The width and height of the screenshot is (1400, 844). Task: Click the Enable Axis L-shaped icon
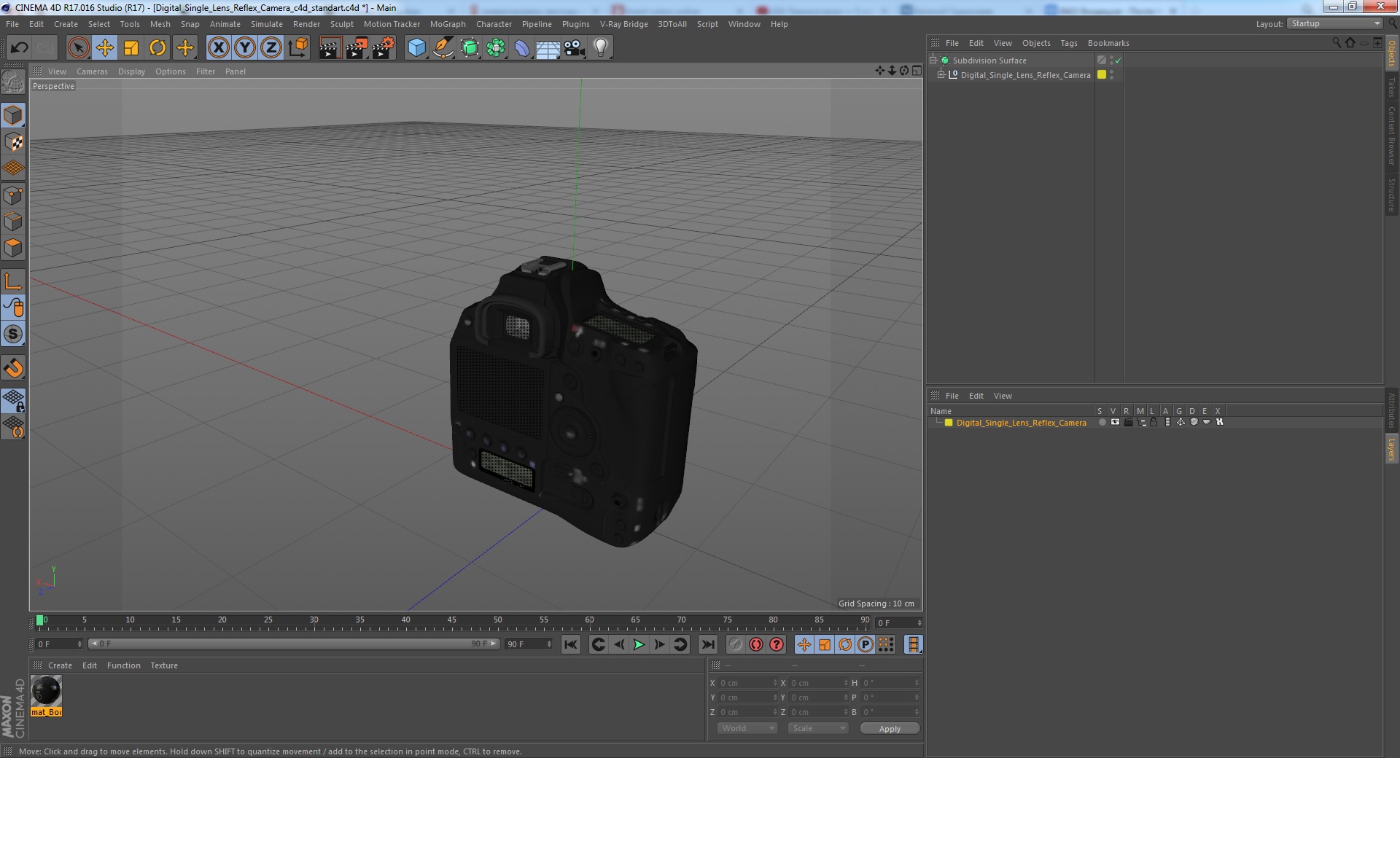13,281
